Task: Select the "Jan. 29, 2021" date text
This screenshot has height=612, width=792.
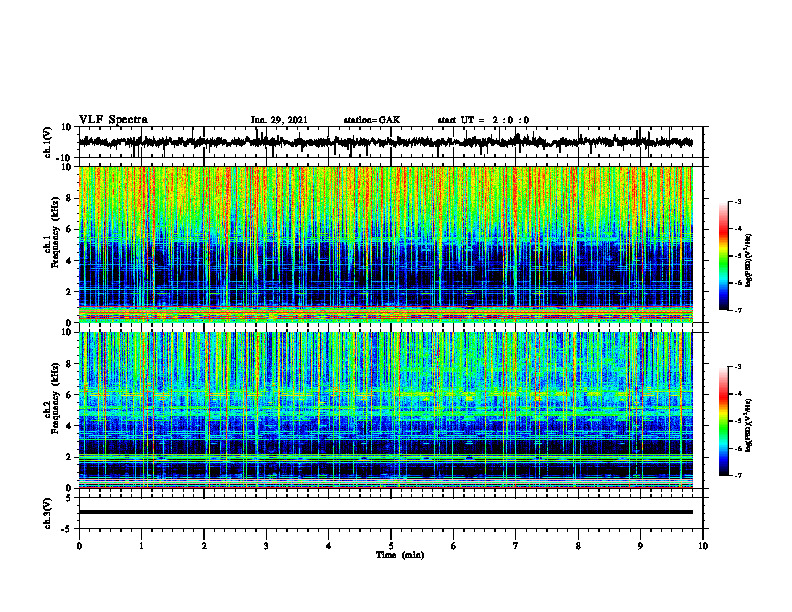Action: 279,120
